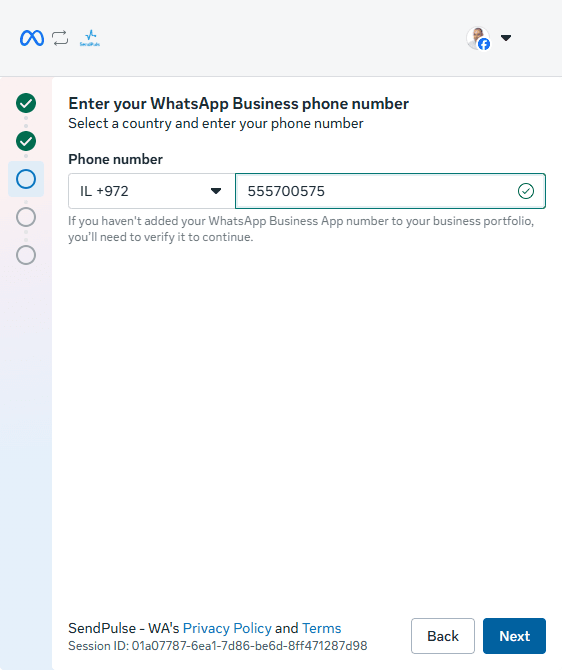This screenshot has width=562, height=670.
Task: Open the account dropdown arrow
Action: pos(506,38)
